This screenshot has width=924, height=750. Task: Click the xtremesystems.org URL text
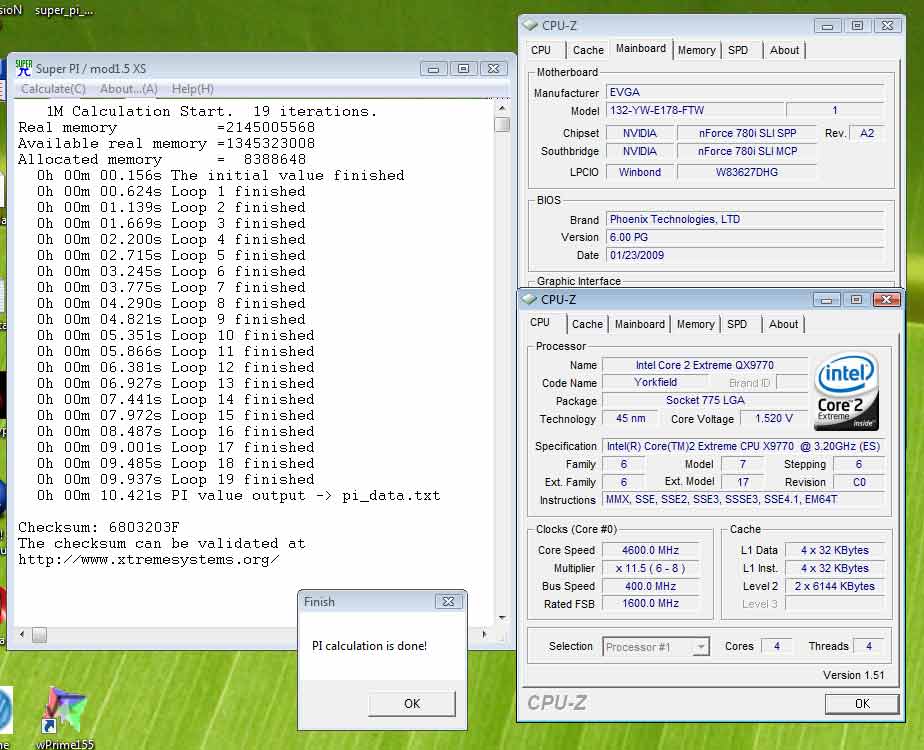pyautogui.click(x=148, y=560)
